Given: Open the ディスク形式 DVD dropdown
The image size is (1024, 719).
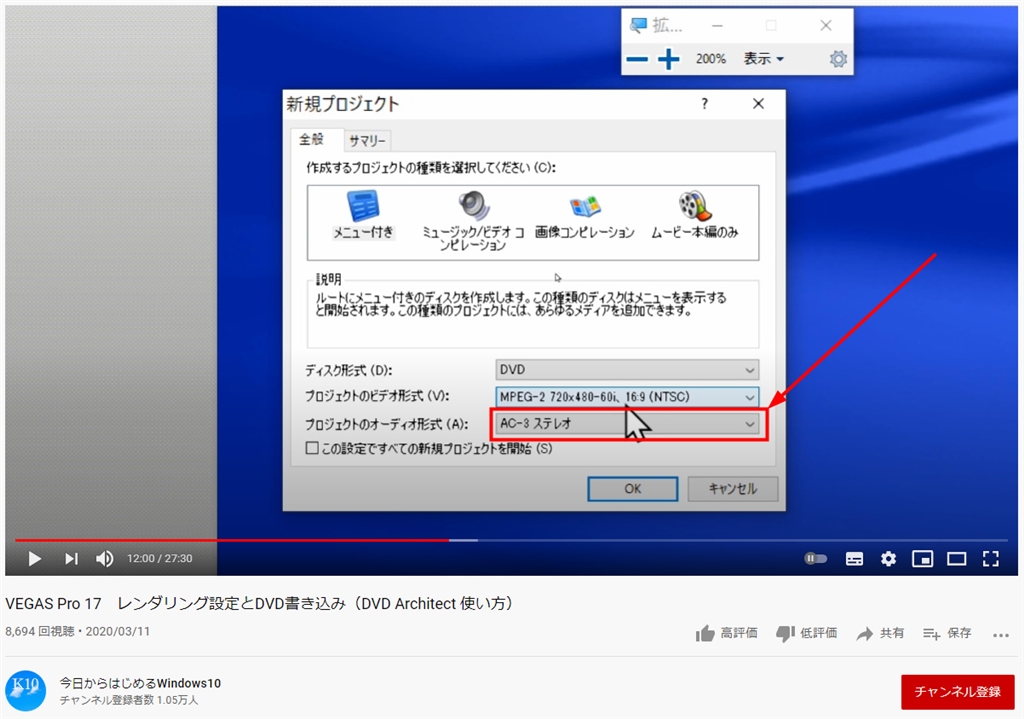Looking at the screenshot, I should 627,370.
